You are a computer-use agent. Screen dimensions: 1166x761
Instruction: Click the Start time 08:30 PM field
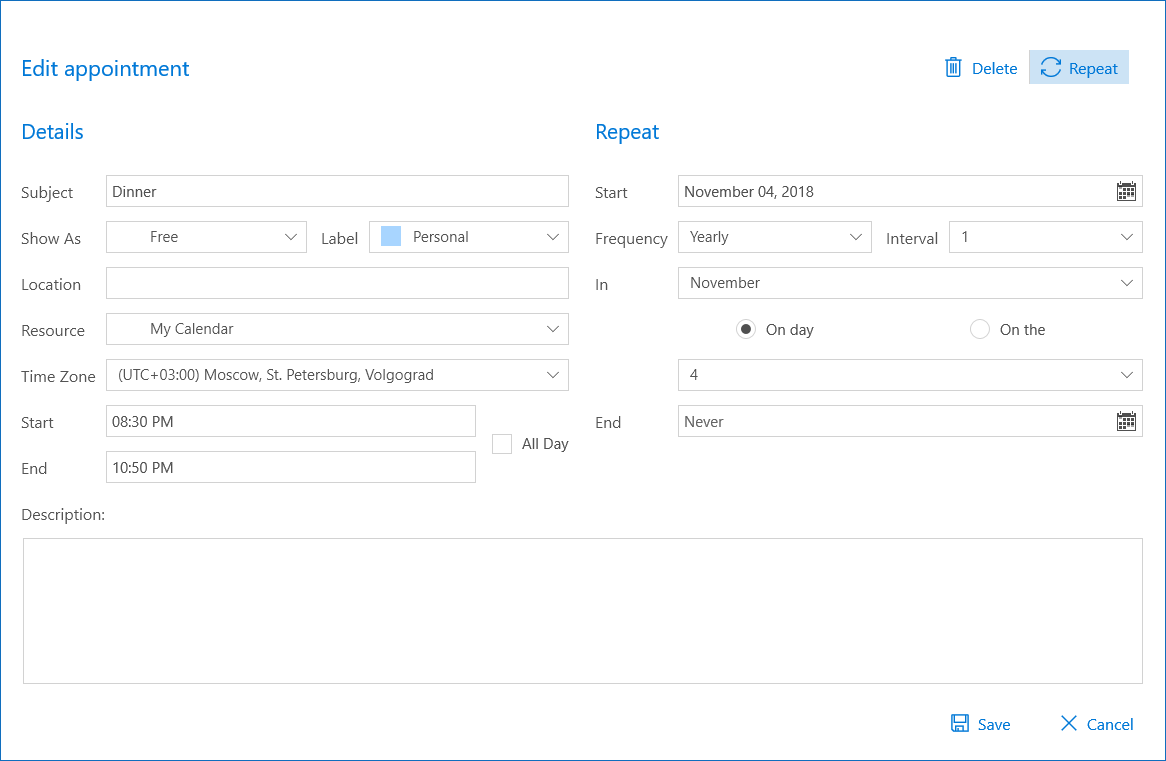click(x=291, y=421)
